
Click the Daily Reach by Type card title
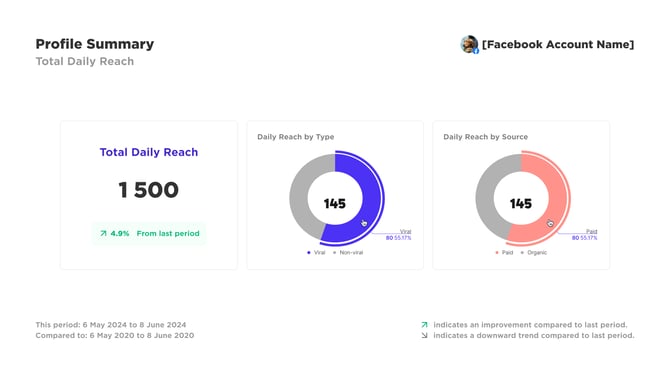[296, 137]
